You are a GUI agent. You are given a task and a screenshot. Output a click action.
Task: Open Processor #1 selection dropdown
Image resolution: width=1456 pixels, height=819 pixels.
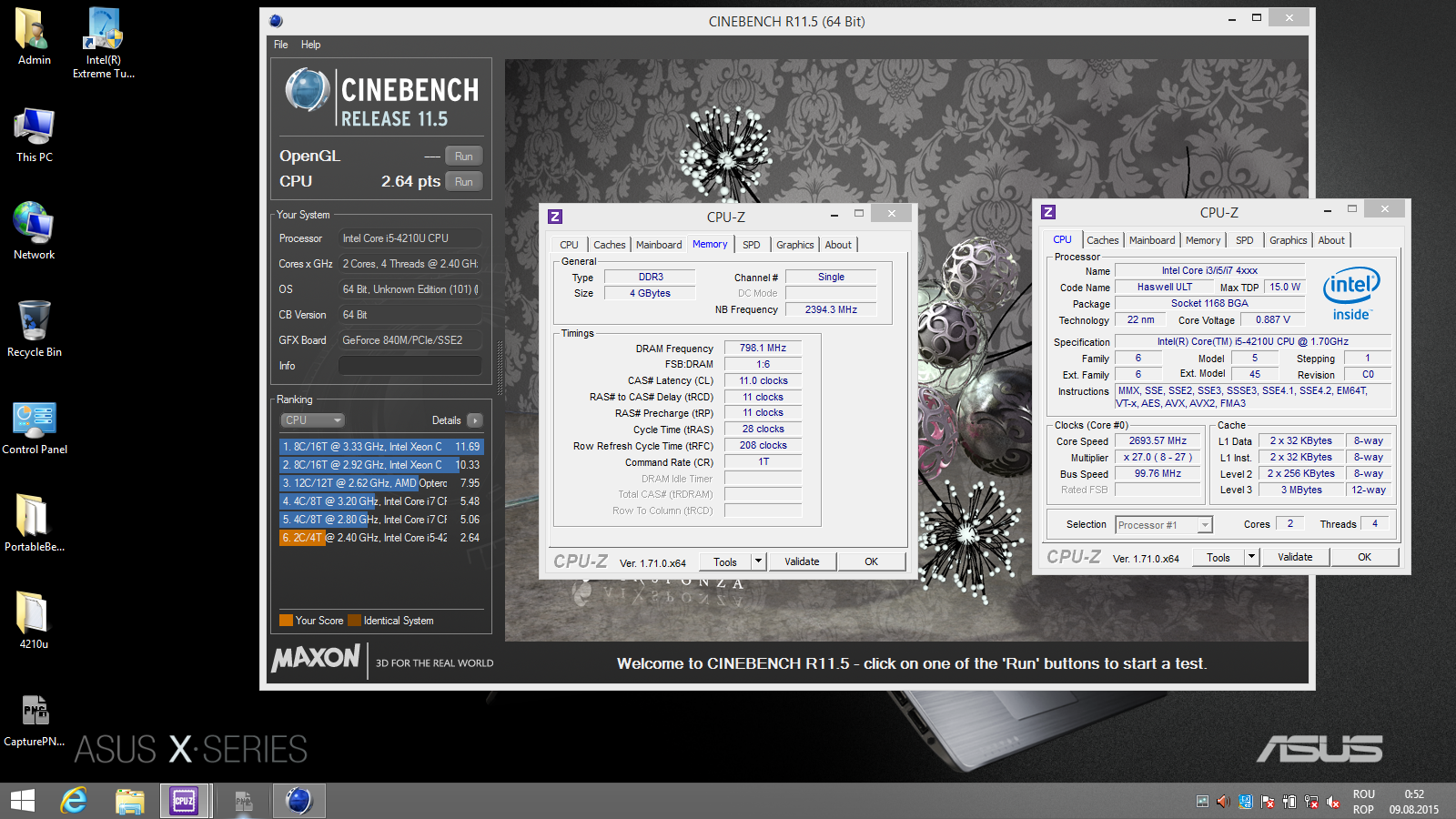[1164, 525]
